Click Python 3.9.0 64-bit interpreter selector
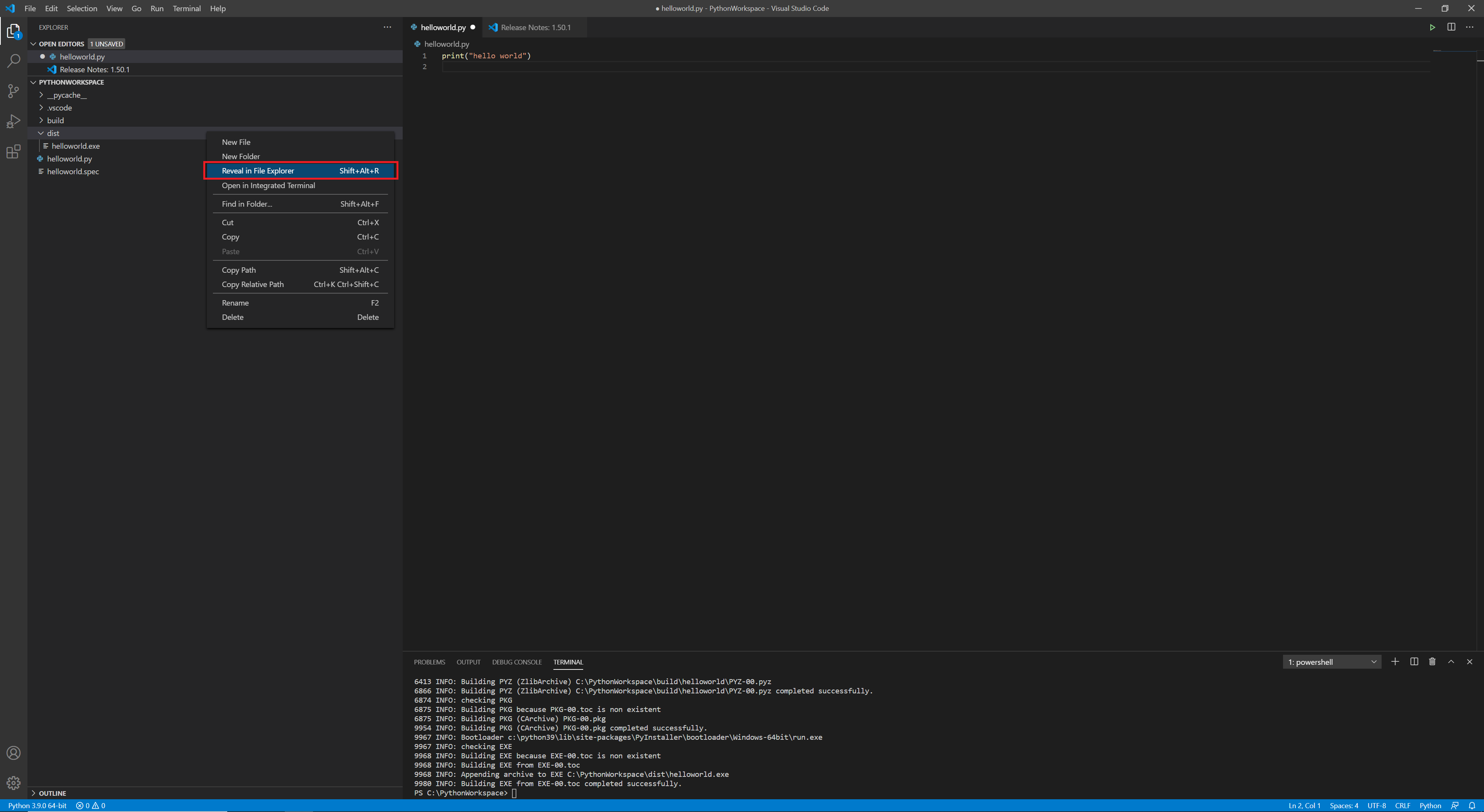1484x812 pixels. [37, 806]
